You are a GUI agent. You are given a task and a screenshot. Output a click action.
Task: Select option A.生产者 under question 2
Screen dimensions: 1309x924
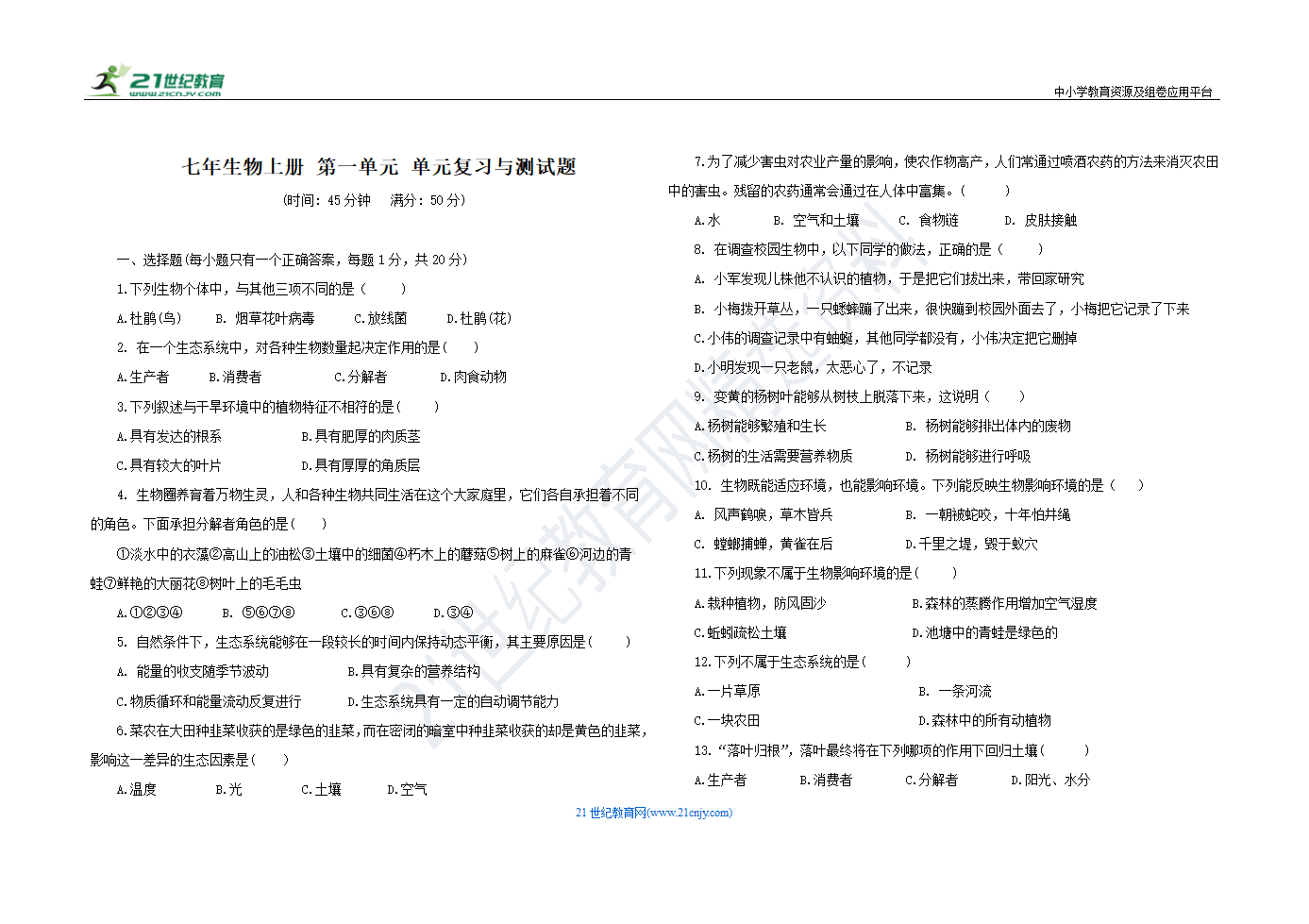143,377
